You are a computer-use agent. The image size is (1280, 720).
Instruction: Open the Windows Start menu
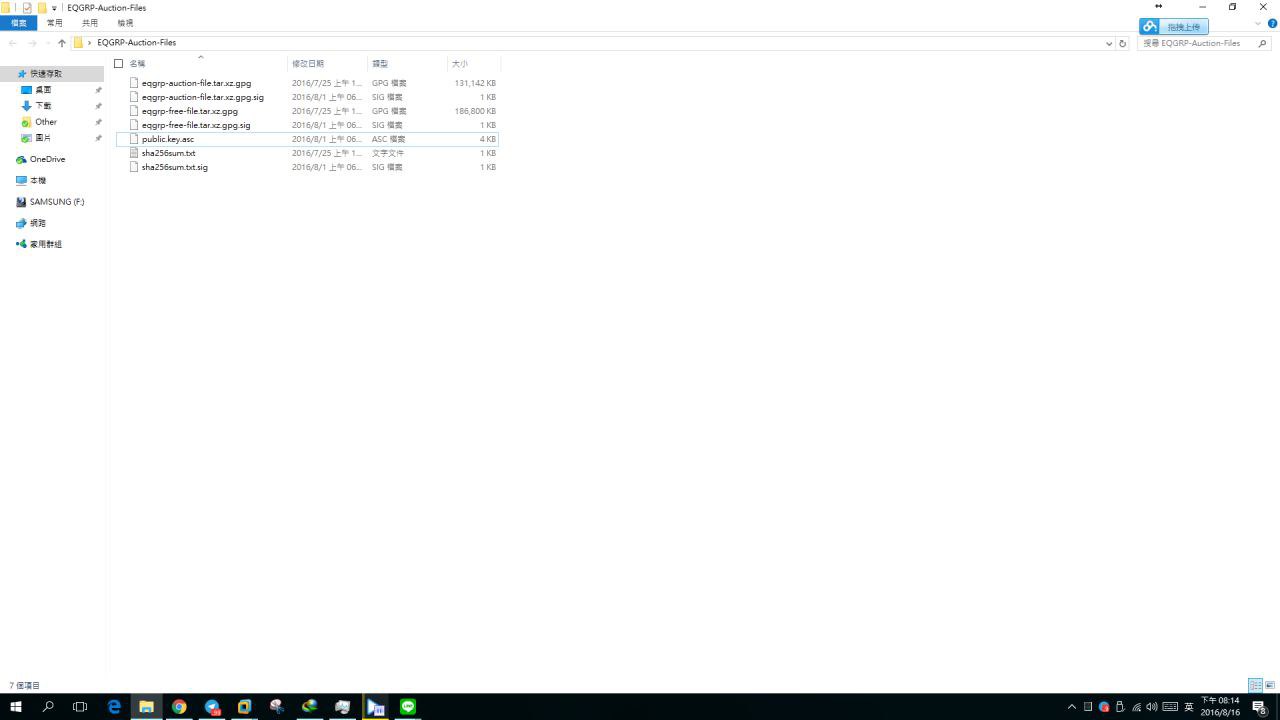pos(16,707)
